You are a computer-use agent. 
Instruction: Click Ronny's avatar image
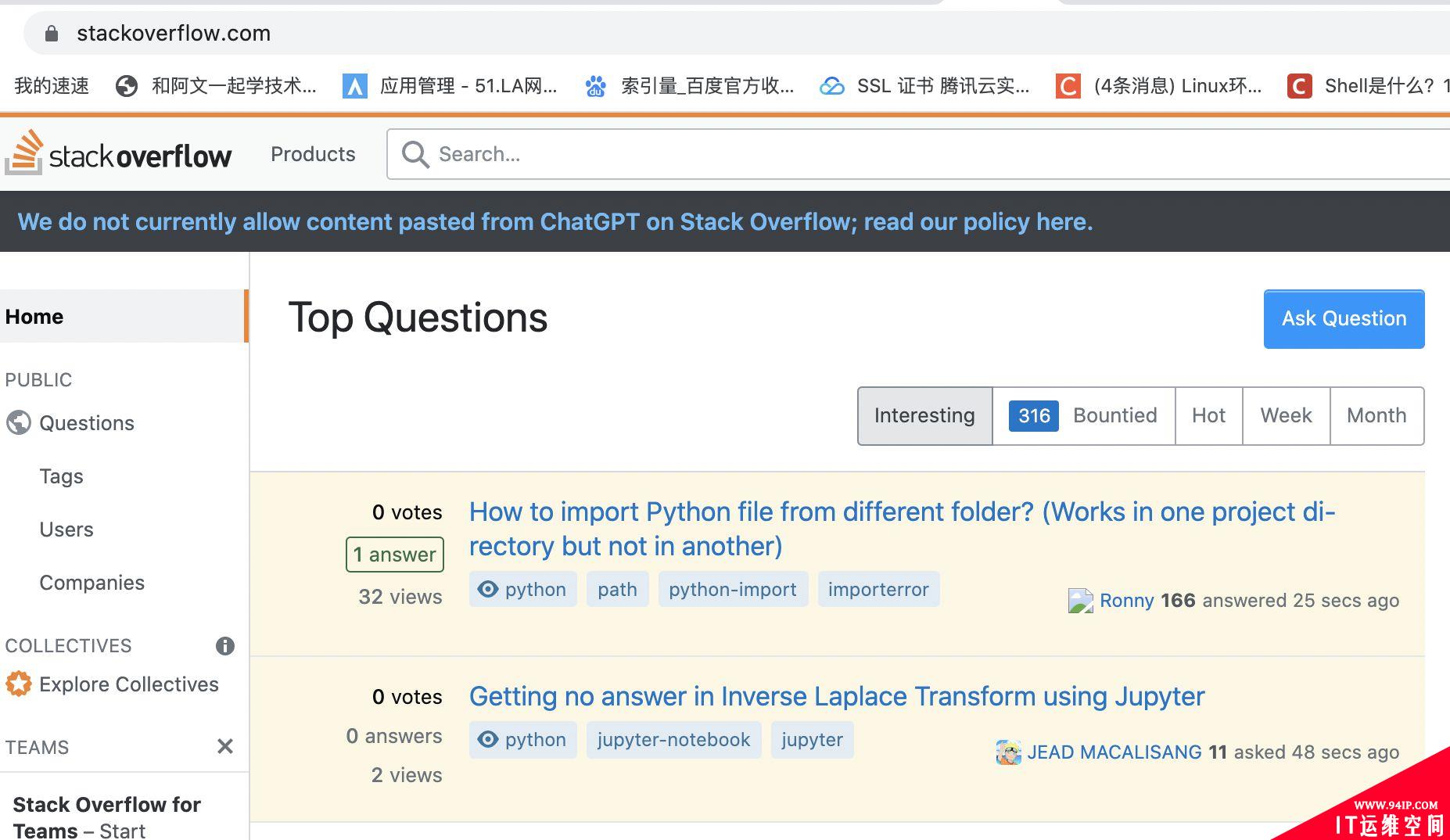point(1081,601)
